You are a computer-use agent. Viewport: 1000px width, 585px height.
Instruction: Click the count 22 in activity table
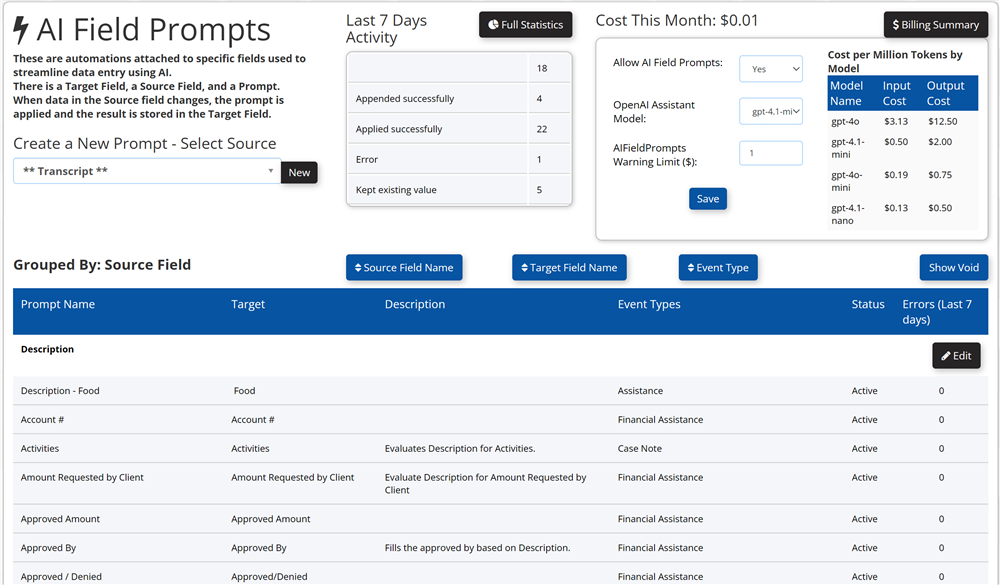pos(541,129)
